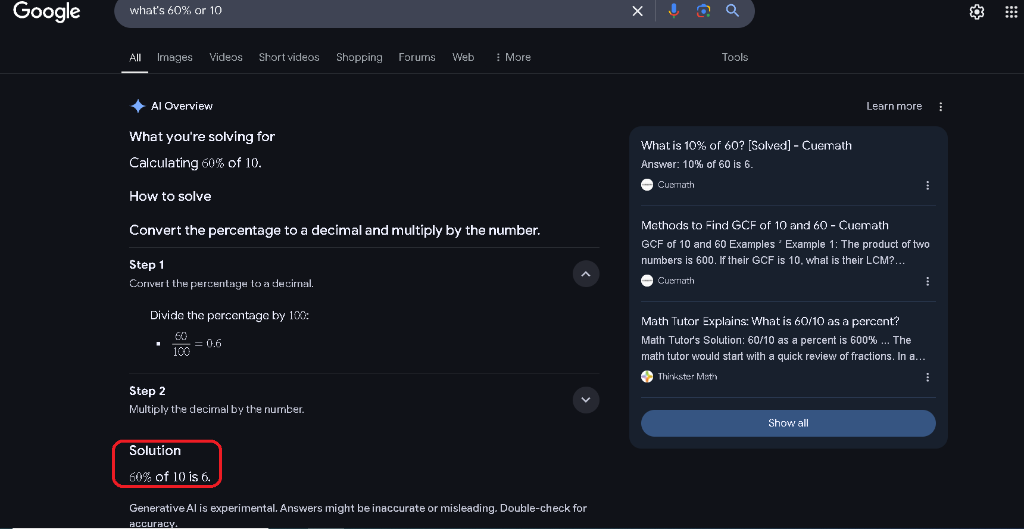Viewport: 1024px width, 529px height.
Task: Open AI Overview three-dot options menu
Action: coord(940,107)
